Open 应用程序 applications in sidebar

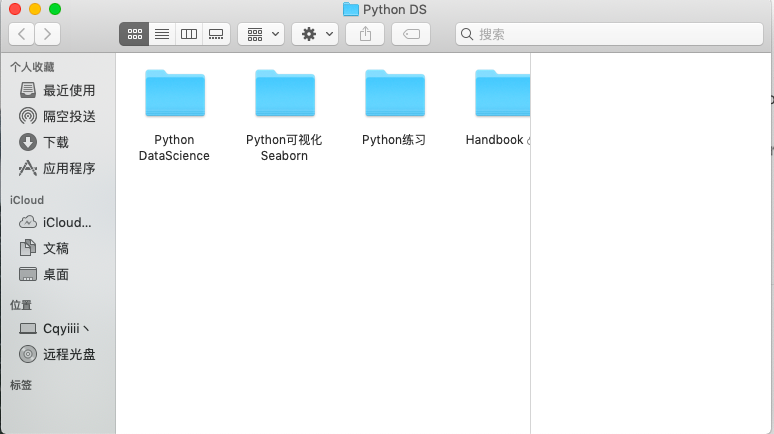coord(68,168)
